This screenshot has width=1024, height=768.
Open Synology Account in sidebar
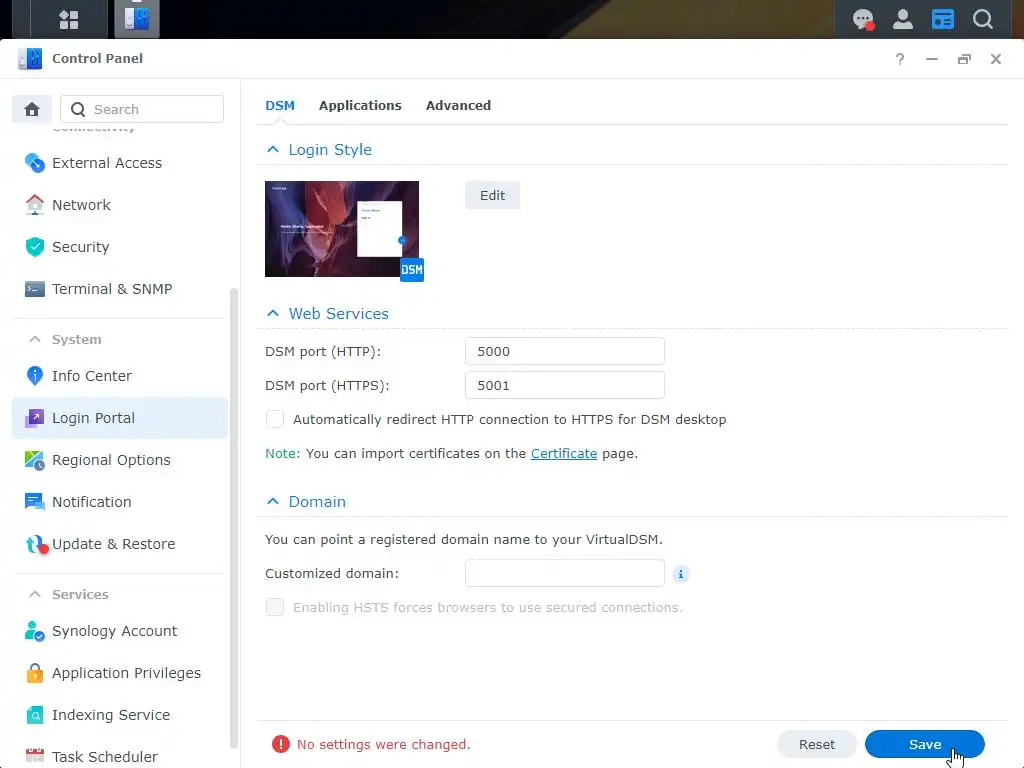[120, 631]
